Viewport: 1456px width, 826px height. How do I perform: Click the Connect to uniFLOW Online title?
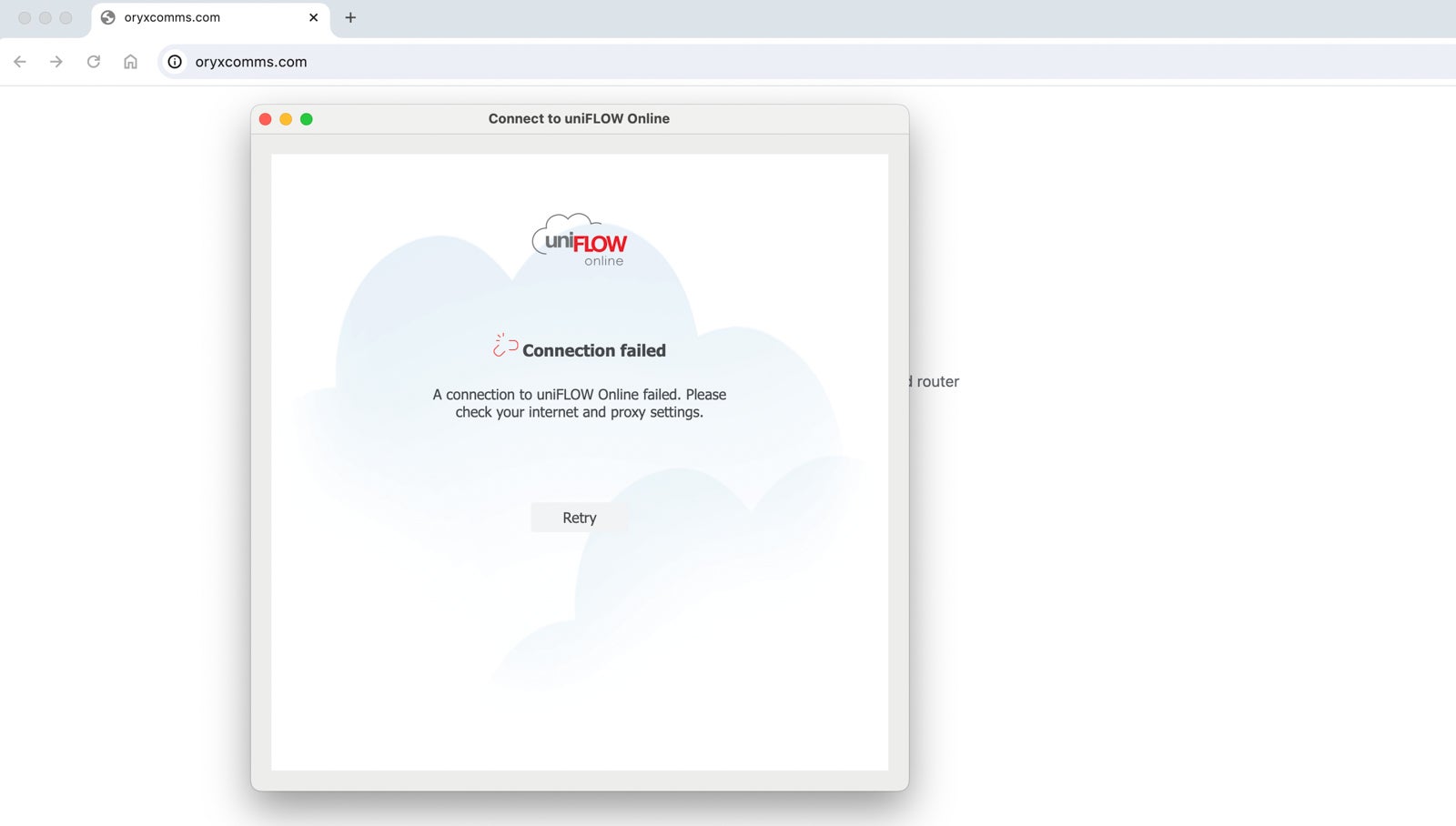(579, 118)
